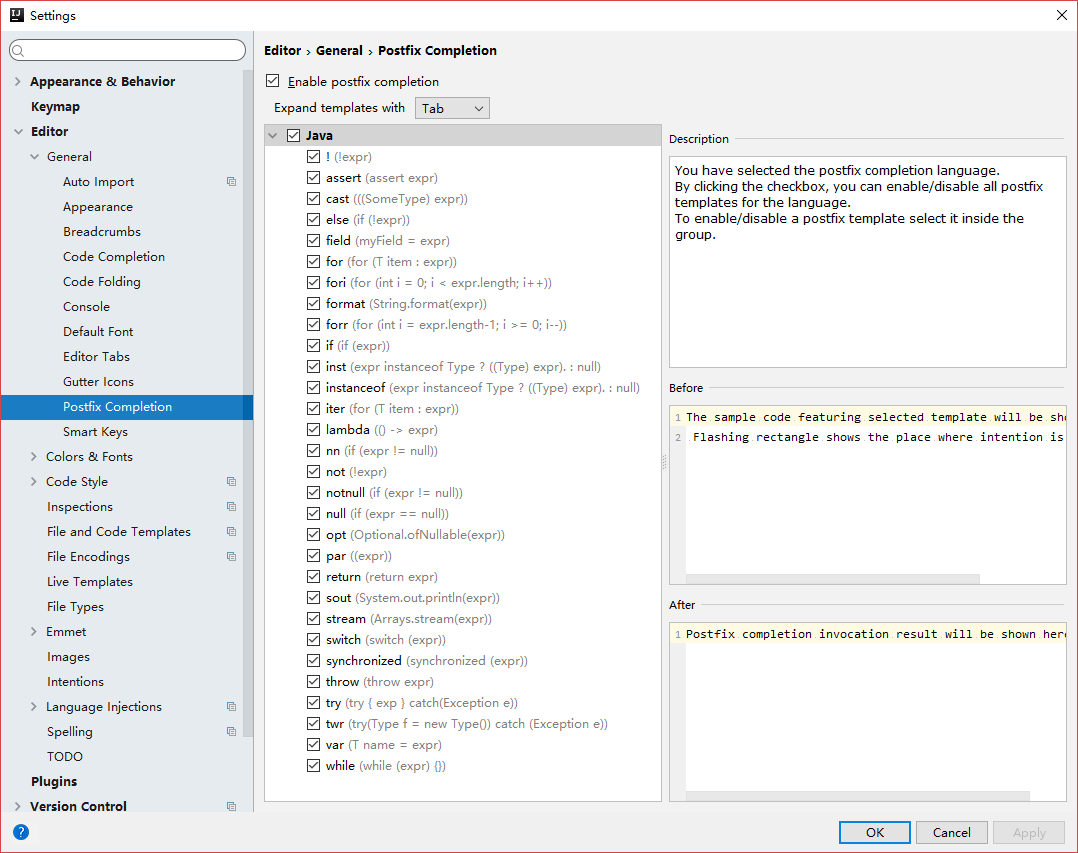Click the project-level icon beside Code Style

pos(231,482)
